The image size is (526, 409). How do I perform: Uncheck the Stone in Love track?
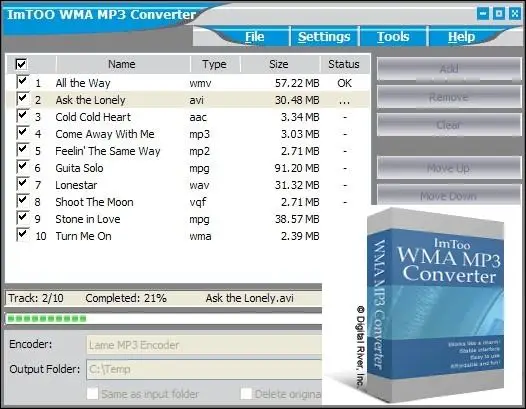coord(22,217)
